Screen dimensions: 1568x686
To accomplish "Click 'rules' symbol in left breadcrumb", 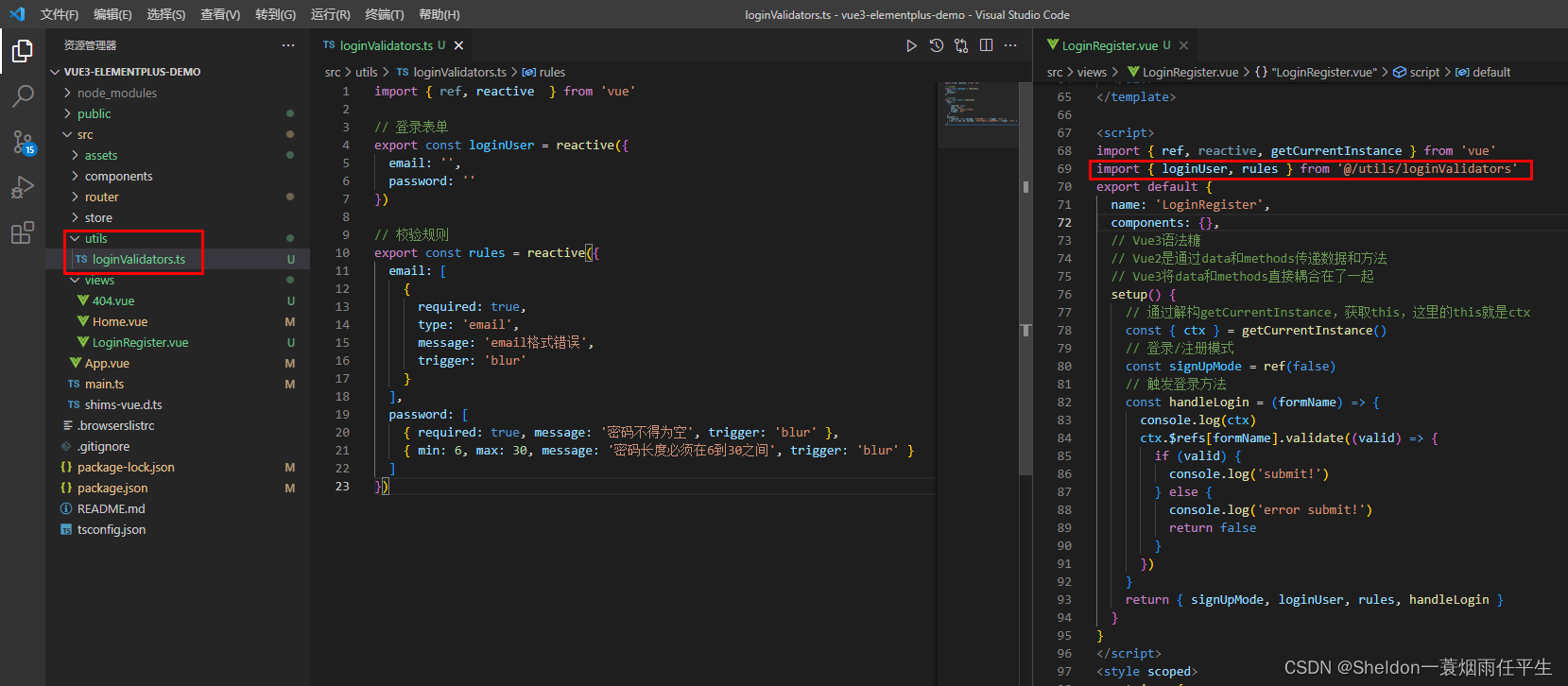I will (x=552, y=72).
